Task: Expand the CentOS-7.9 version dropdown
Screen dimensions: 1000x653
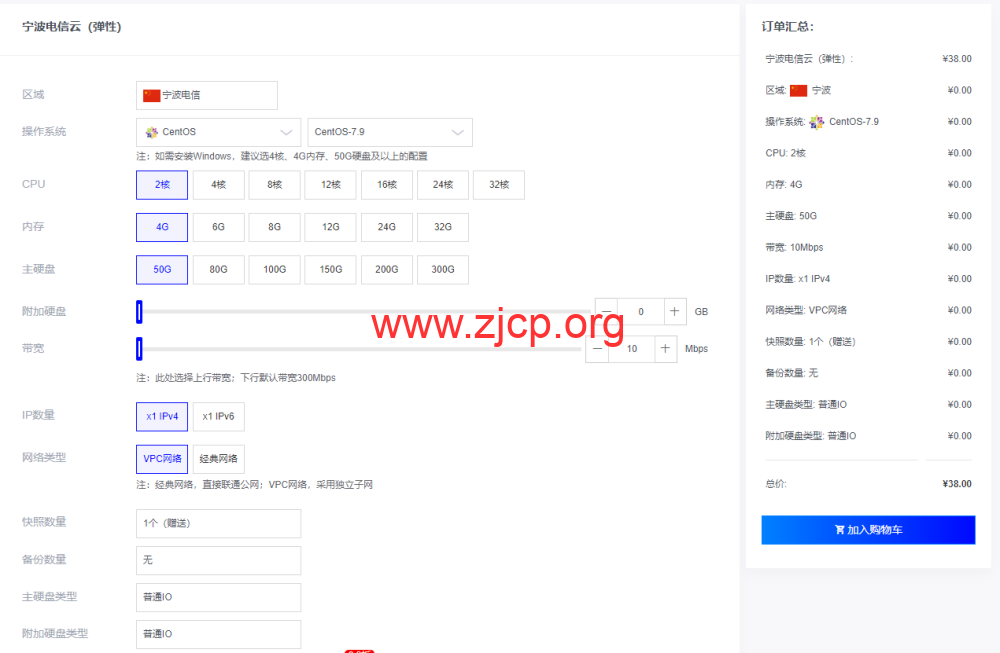Action: [x=389, y=132]
